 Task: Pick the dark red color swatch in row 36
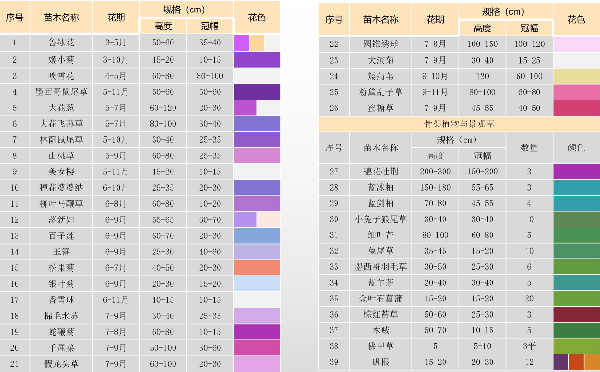(x=577, y=314)
